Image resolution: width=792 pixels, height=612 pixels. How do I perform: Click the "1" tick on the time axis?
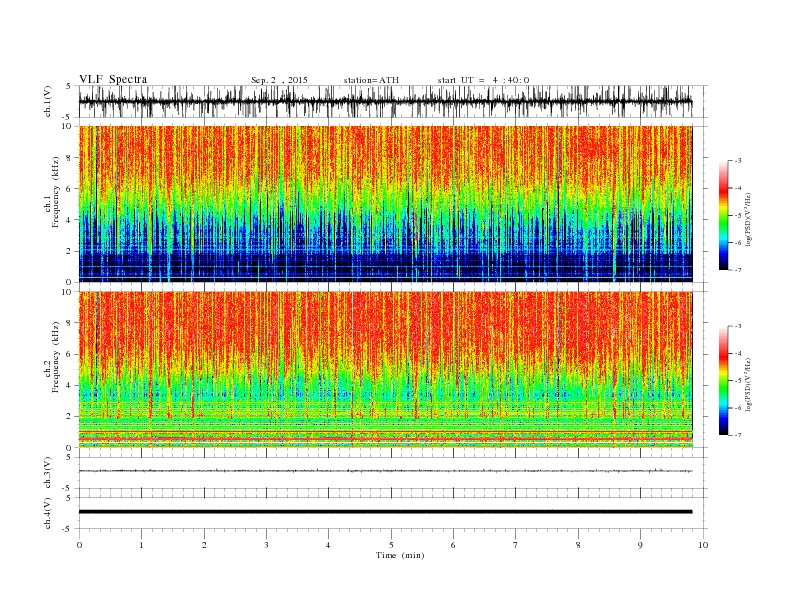click(x=141, y=545)
